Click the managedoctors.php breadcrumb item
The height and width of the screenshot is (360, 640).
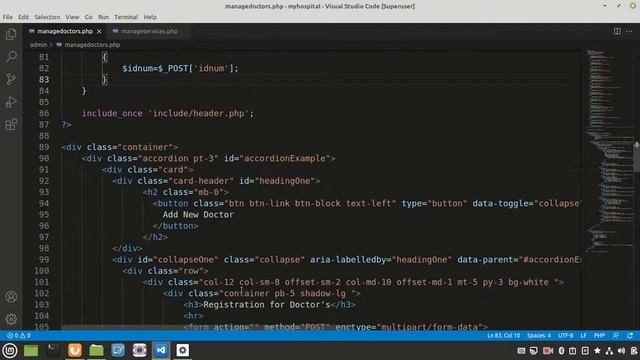(92, 45)
